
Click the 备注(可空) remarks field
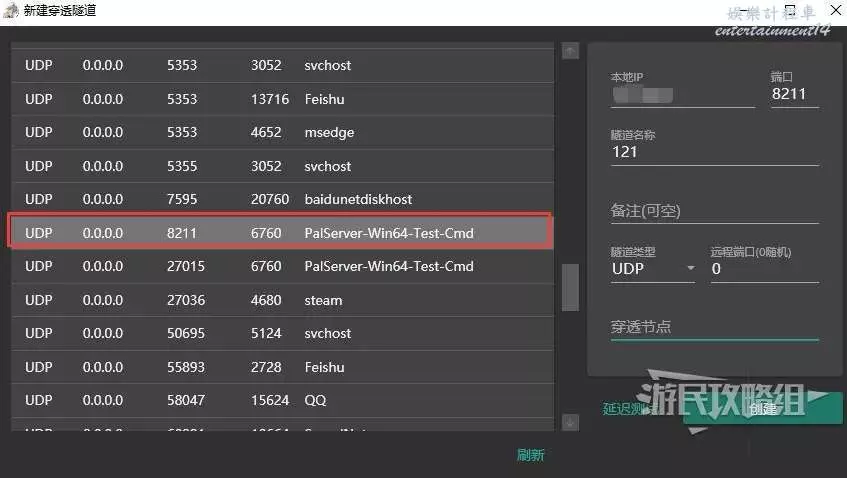pyautogui.click(x=713, y=211)
